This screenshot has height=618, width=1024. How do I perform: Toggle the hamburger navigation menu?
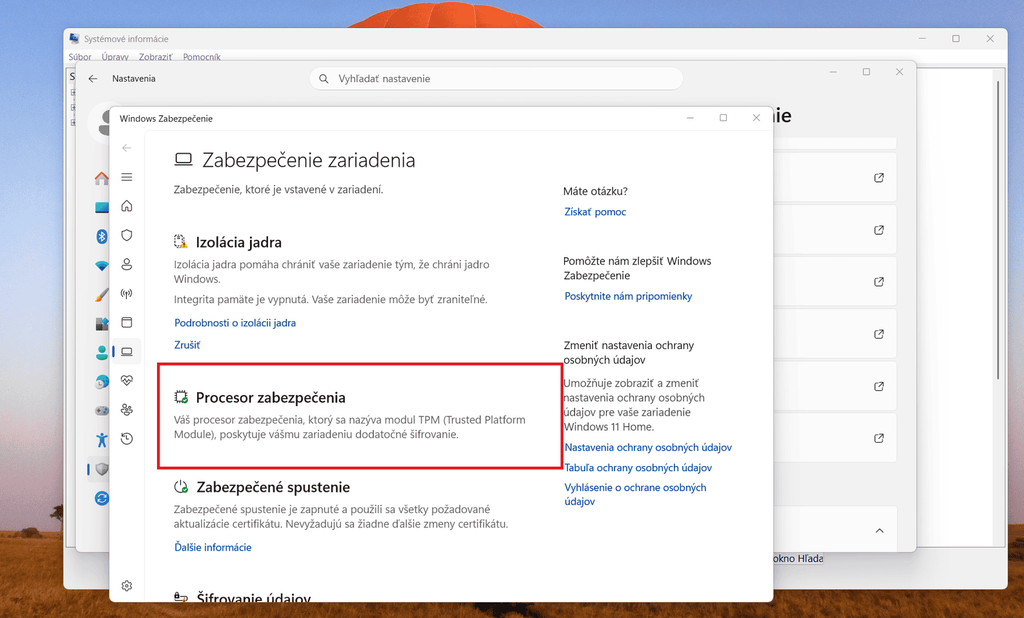pos(127,177)
